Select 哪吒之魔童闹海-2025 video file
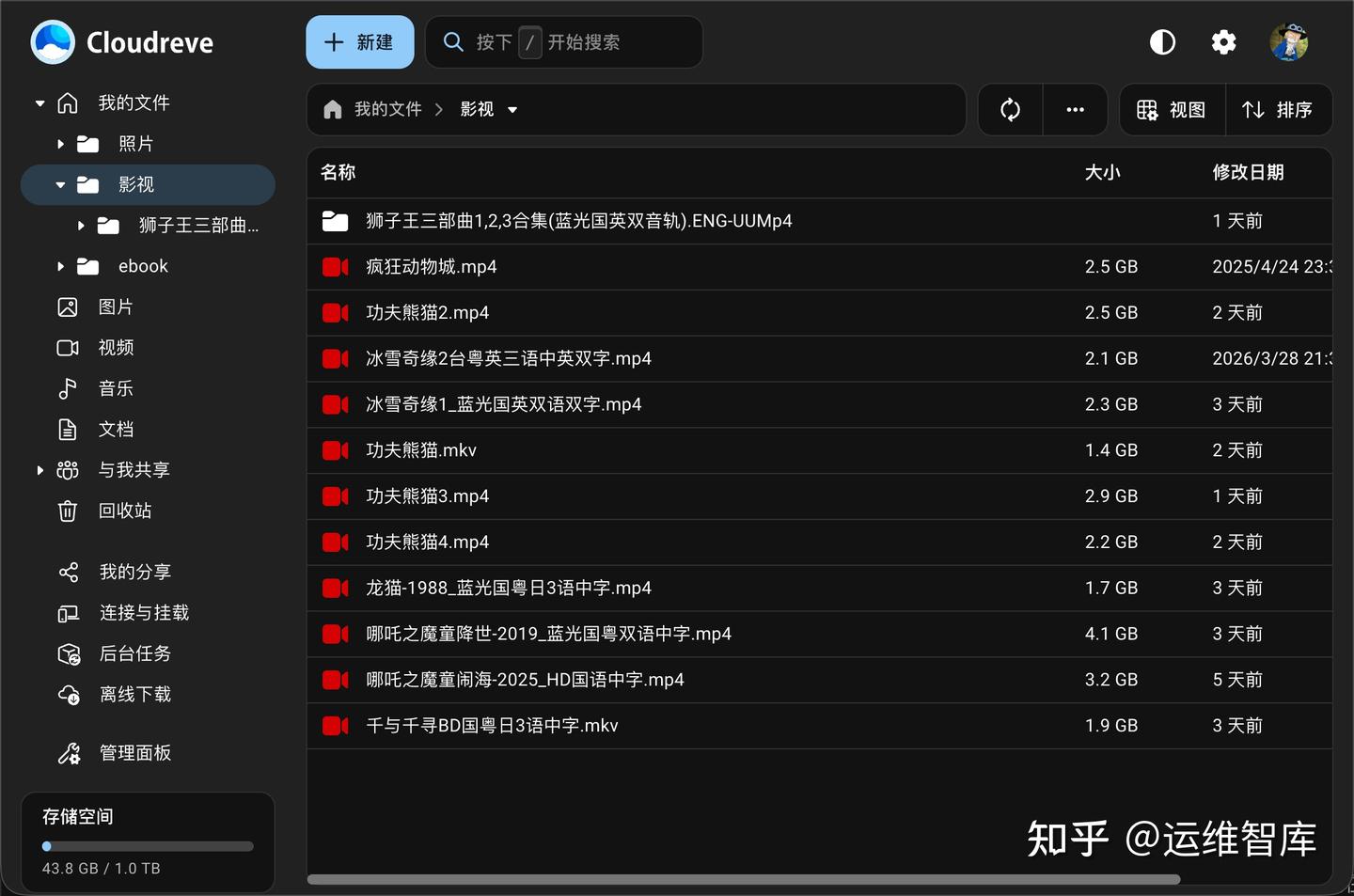The height and width of the screenshot is (896, 1354). pos(820,680)
